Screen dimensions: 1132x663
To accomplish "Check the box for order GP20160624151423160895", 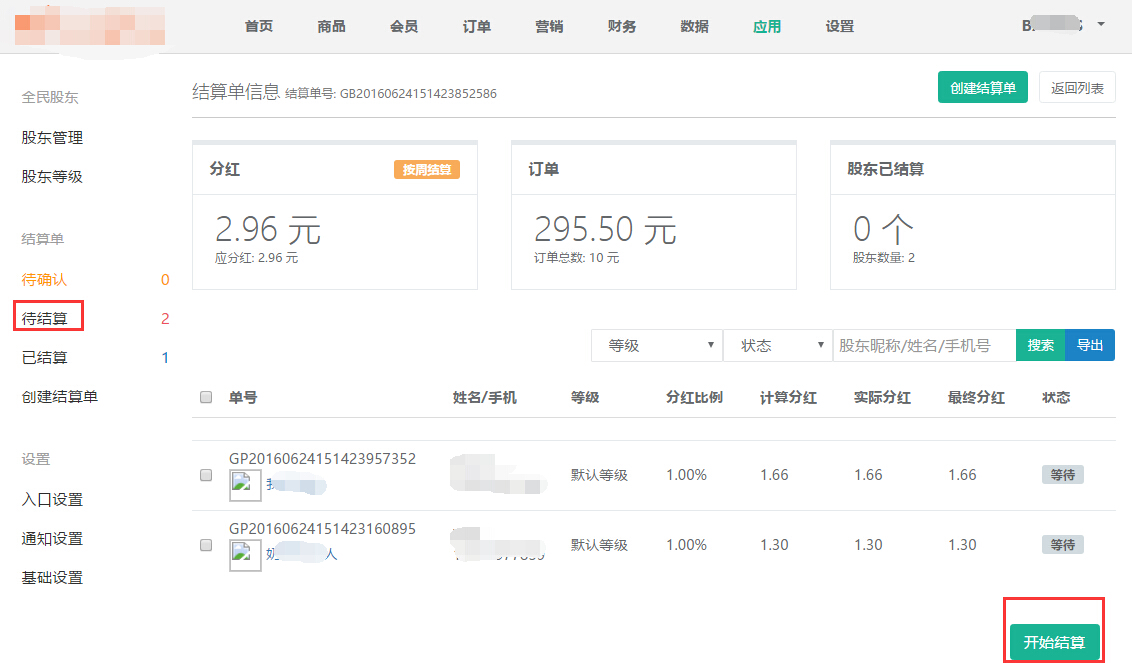I will pyautogui.click(x=206, y=545).
